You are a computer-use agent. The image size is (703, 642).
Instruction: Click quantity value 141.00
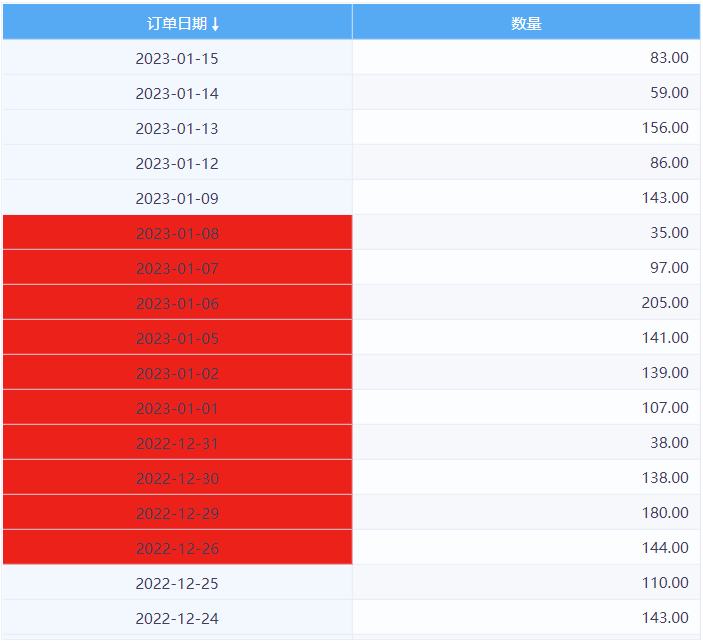tap(665, 337)
